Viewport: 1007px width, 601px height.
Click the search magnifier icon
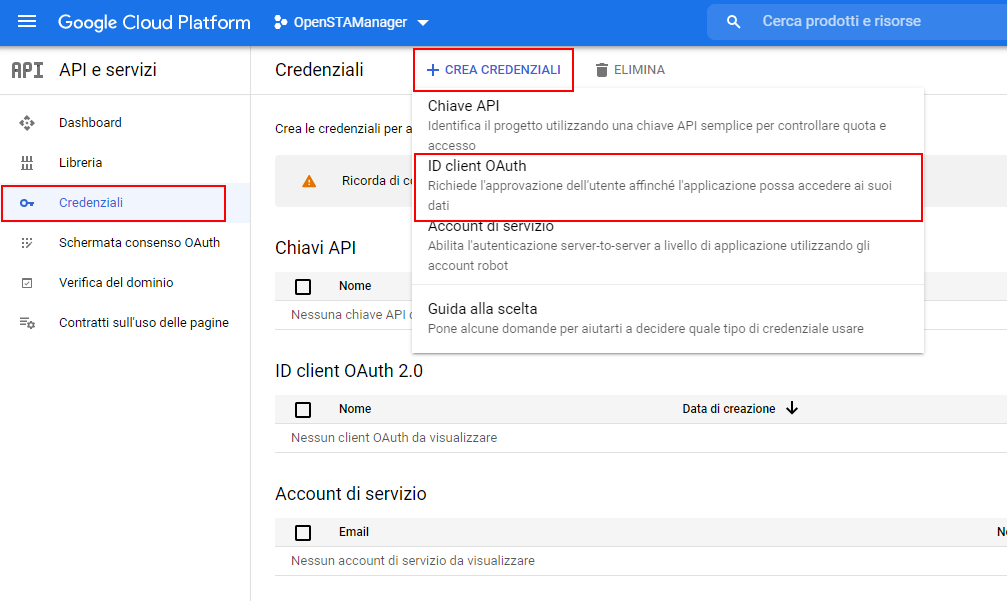click(x=734, y=22)
